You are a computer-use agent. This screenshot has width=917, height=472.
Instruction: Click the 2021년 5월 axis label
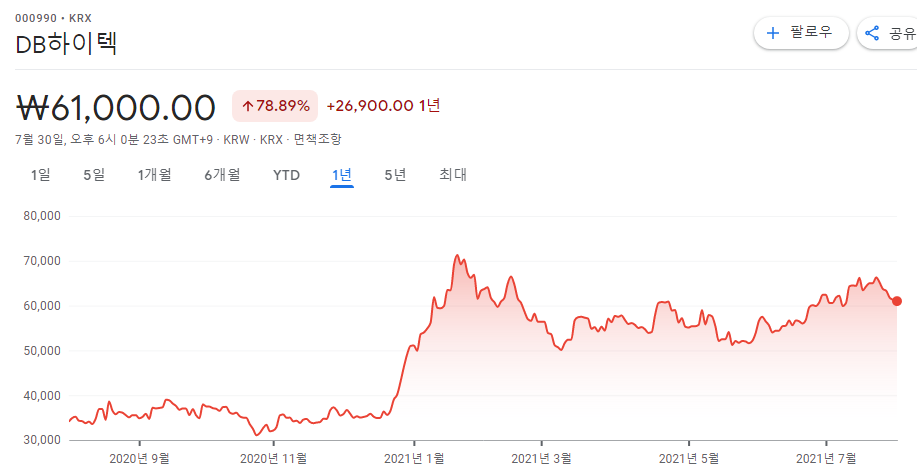pos(688,459)
